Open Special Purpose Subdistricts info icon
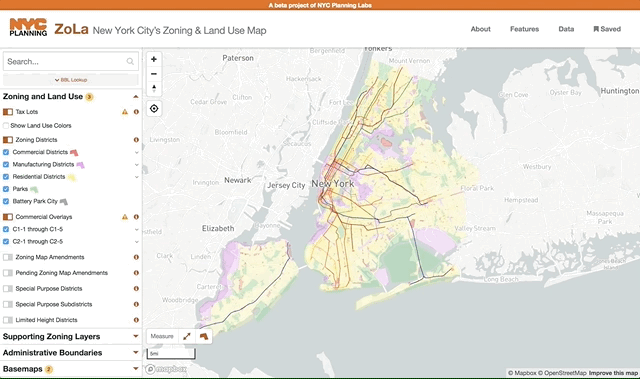 [136, 304]
